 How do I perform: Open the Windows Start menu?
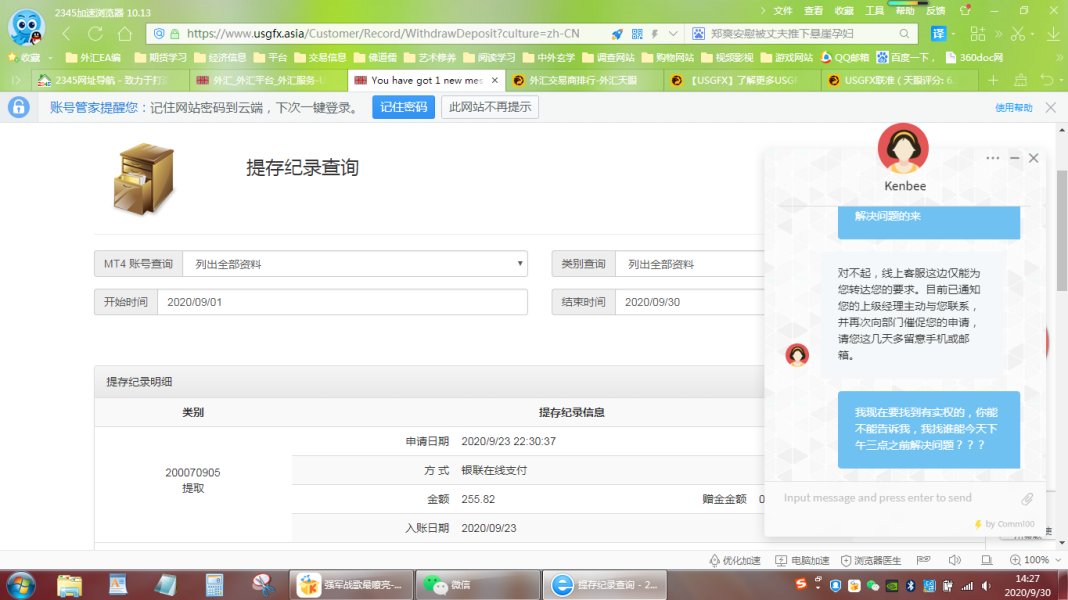pos(21,584)
